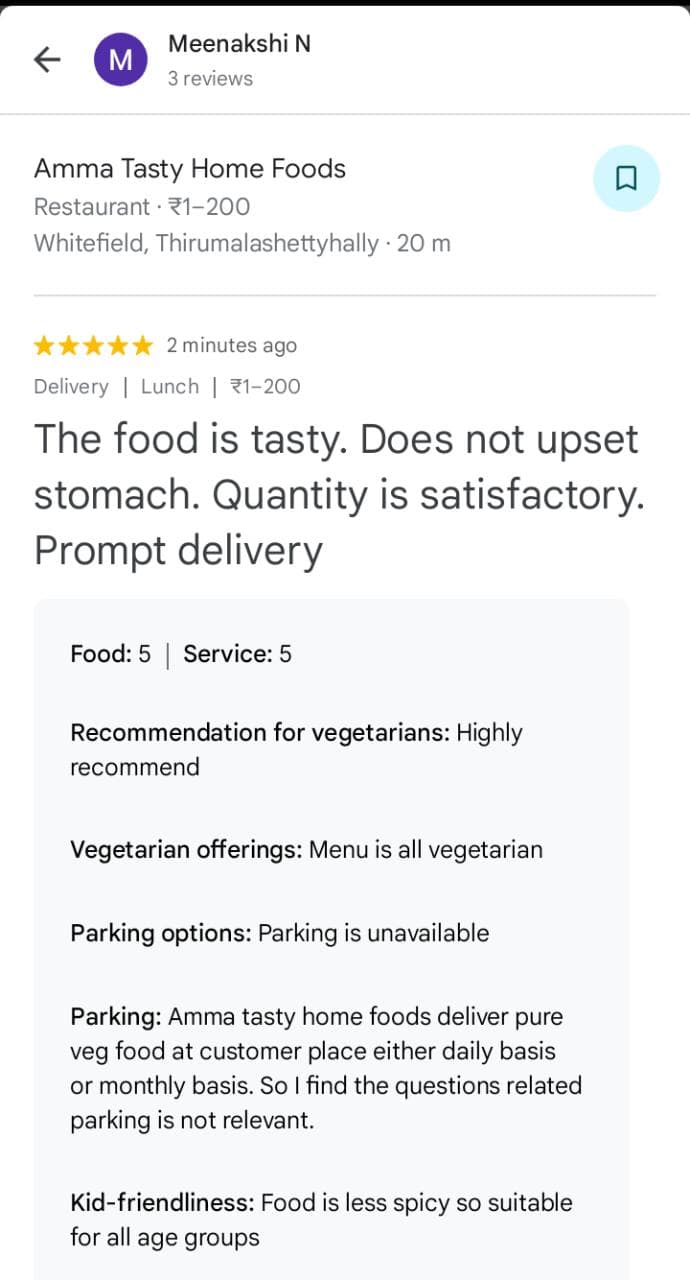Tap the main review text paragraph

(x=336, y=495)
